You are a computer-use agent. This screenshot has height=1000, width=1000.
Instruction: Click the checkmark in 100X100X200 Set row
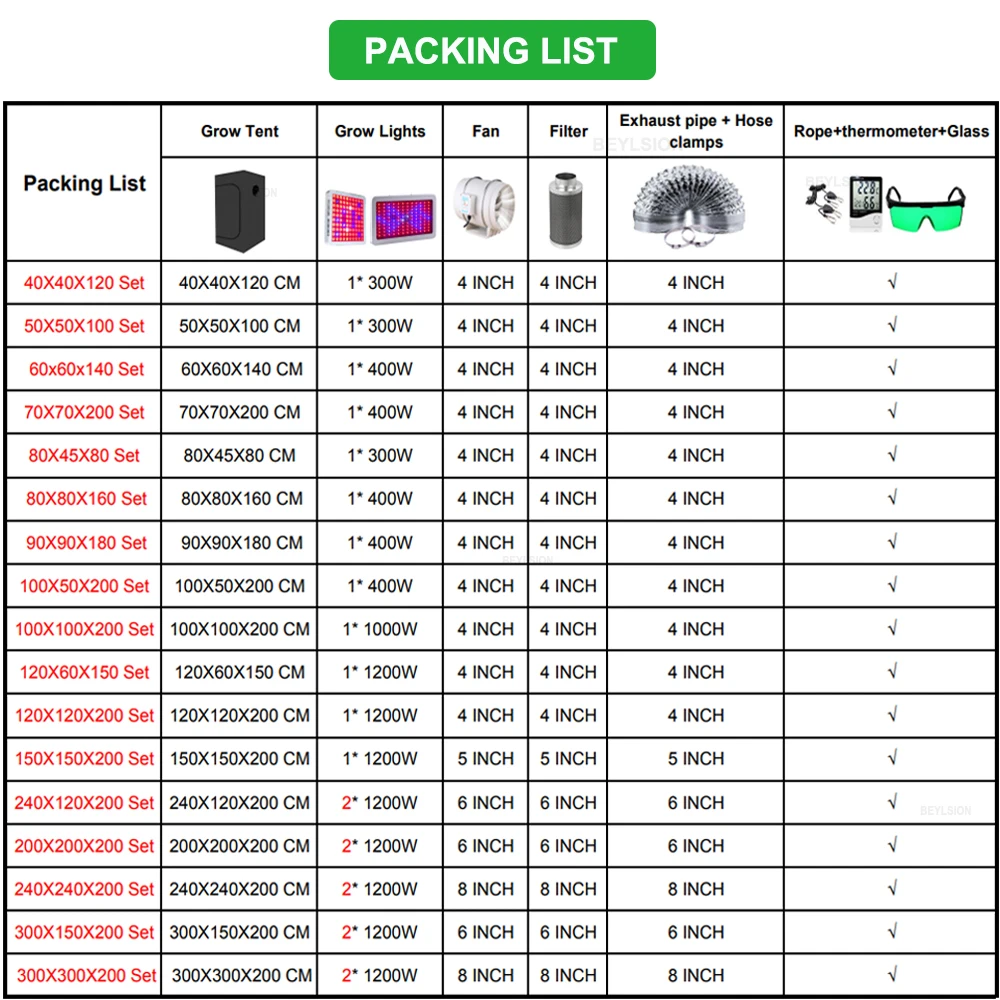pos(892,628)
